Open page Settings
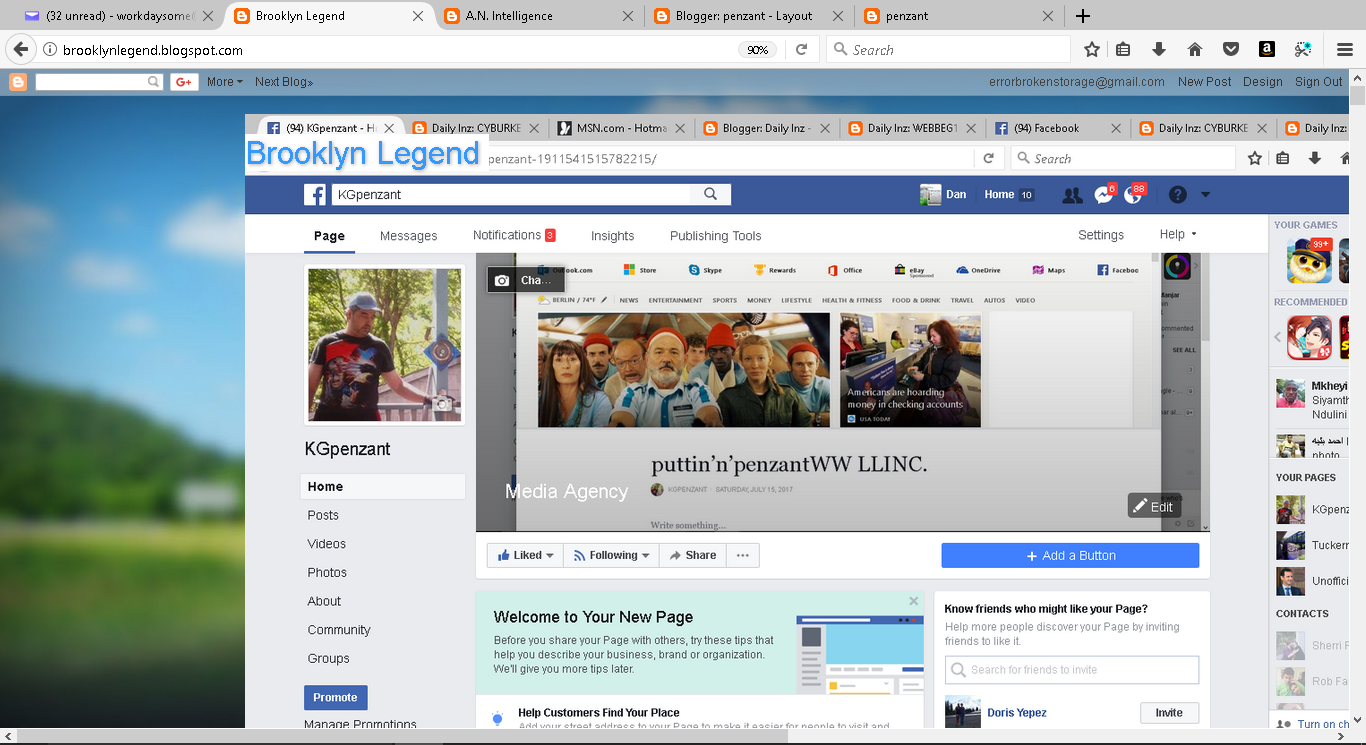This screenshot has height=745, width=1366. 1100,235
